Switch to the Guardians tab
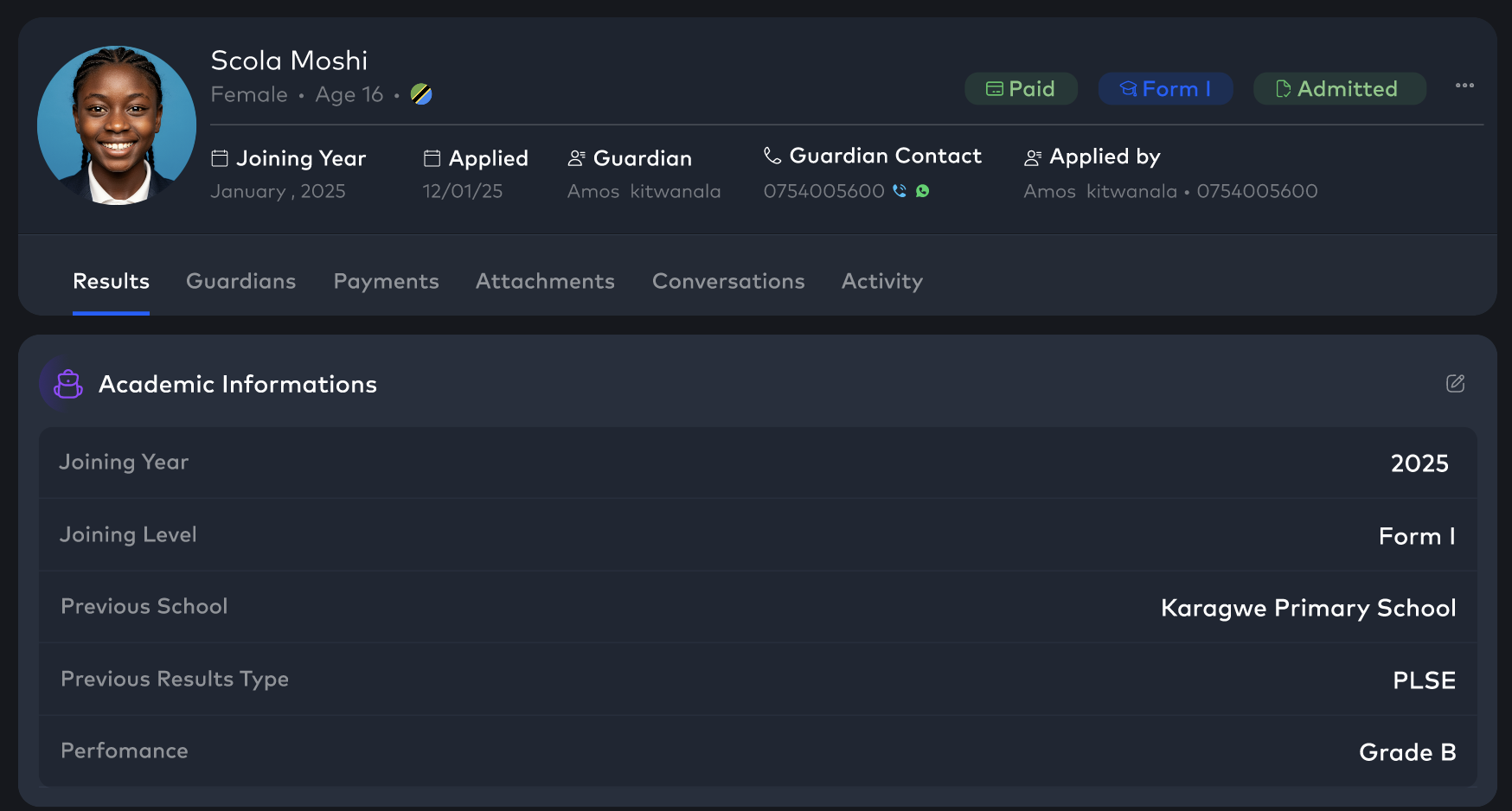This screenshot has width=1512, height=811. [240, 281]
